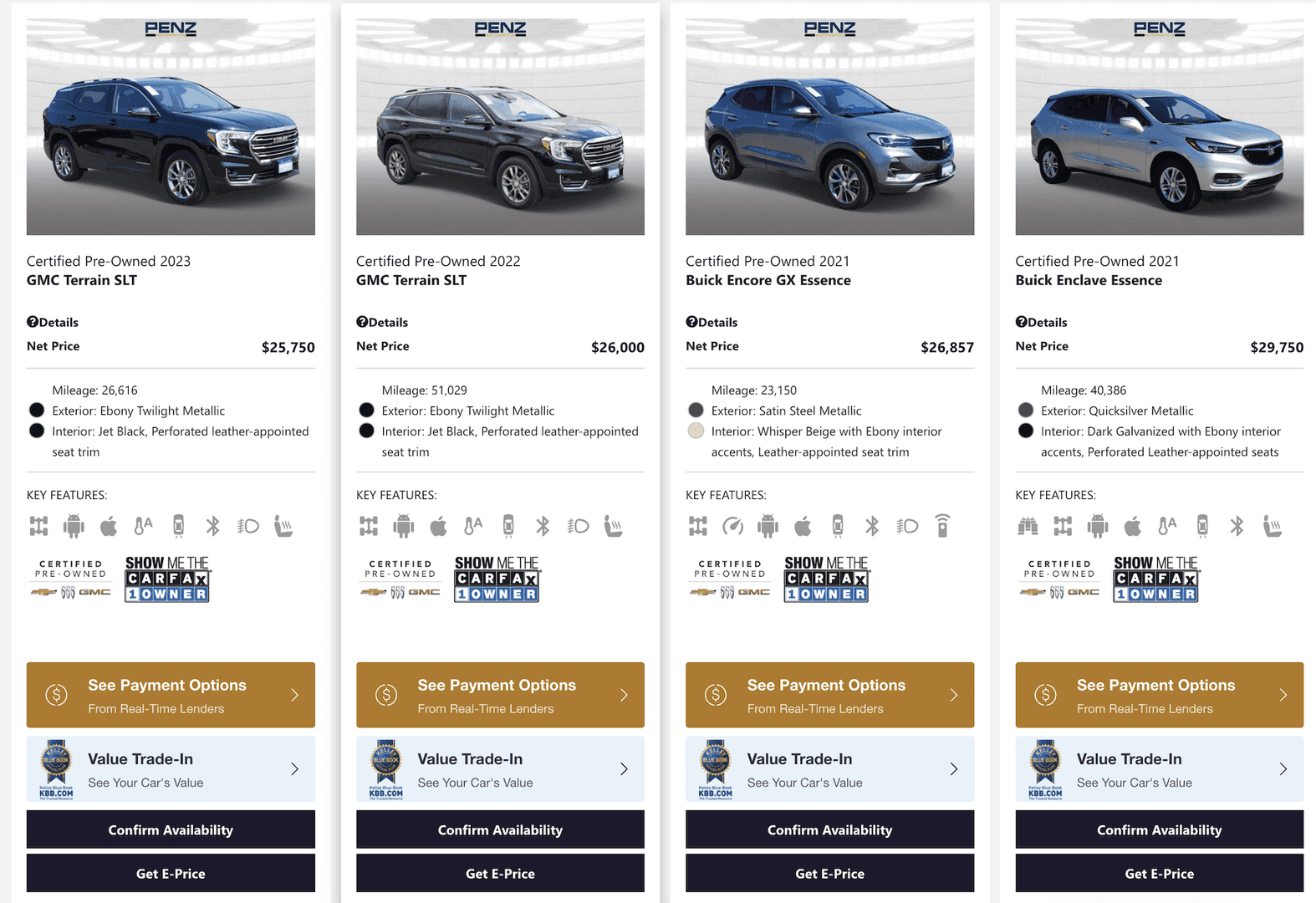Click the fog lamp feature icon under 2022 Terrain

[577, 526]
